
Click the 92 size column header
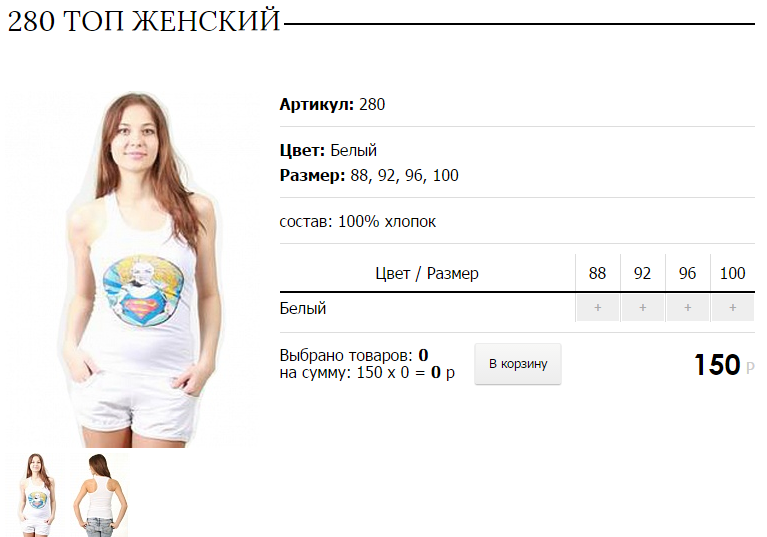coord(642,273)
